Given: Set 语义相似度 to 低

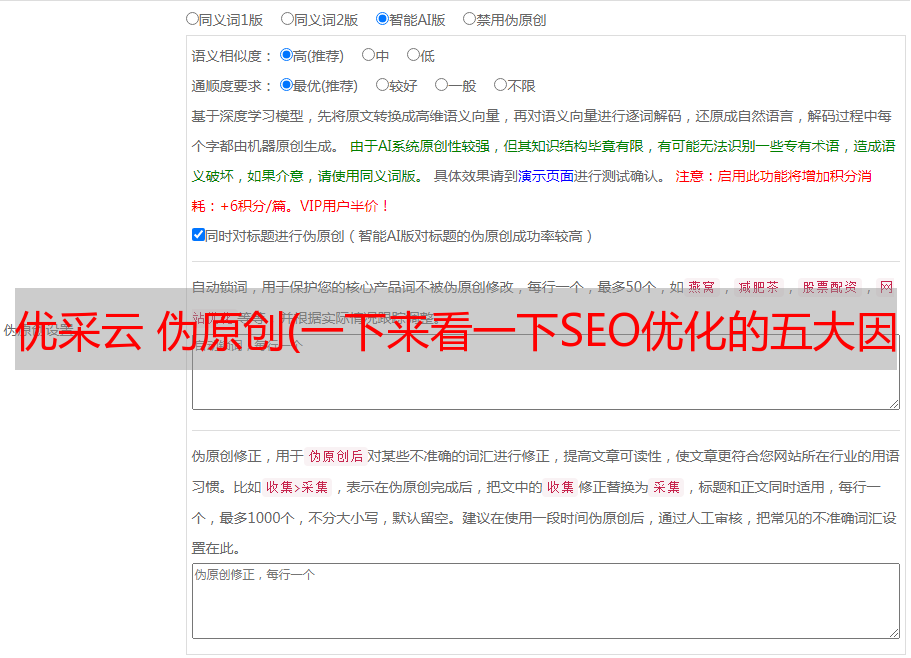Looking at the screenshot, I should tap(413, 55).
